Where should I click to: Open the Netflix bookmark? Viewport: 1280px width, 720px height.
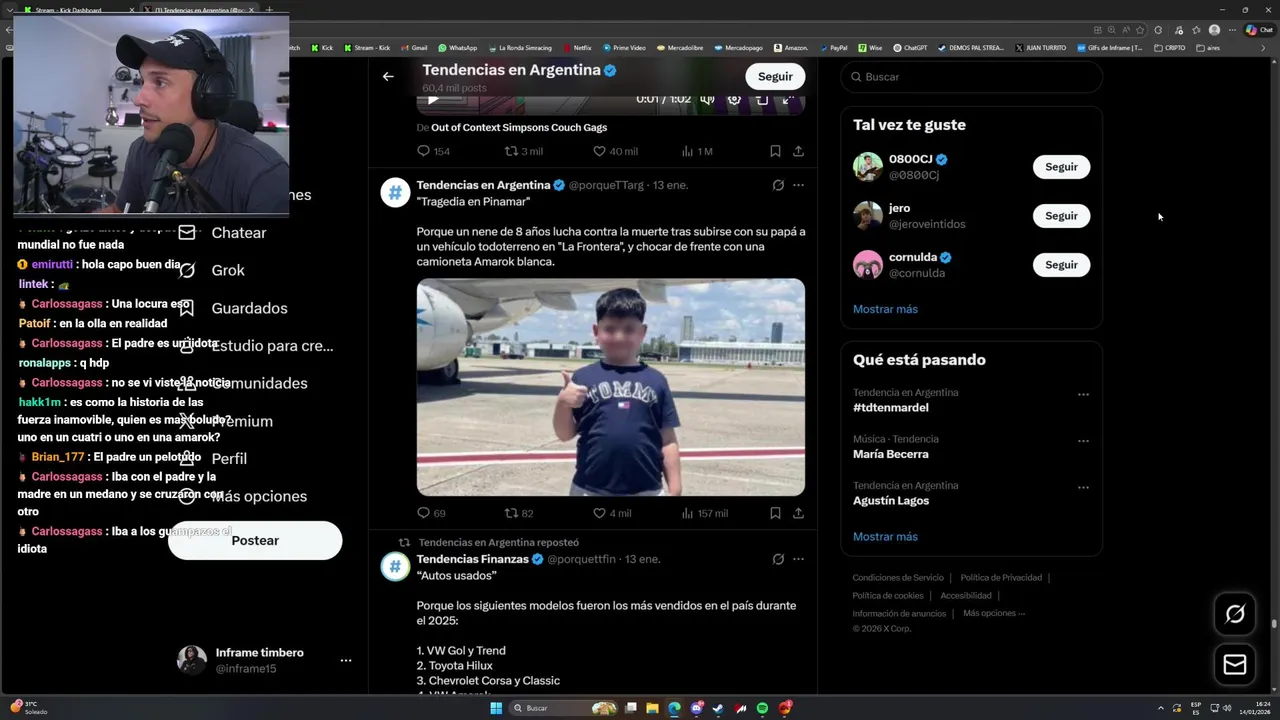click(x=577, y=48)
